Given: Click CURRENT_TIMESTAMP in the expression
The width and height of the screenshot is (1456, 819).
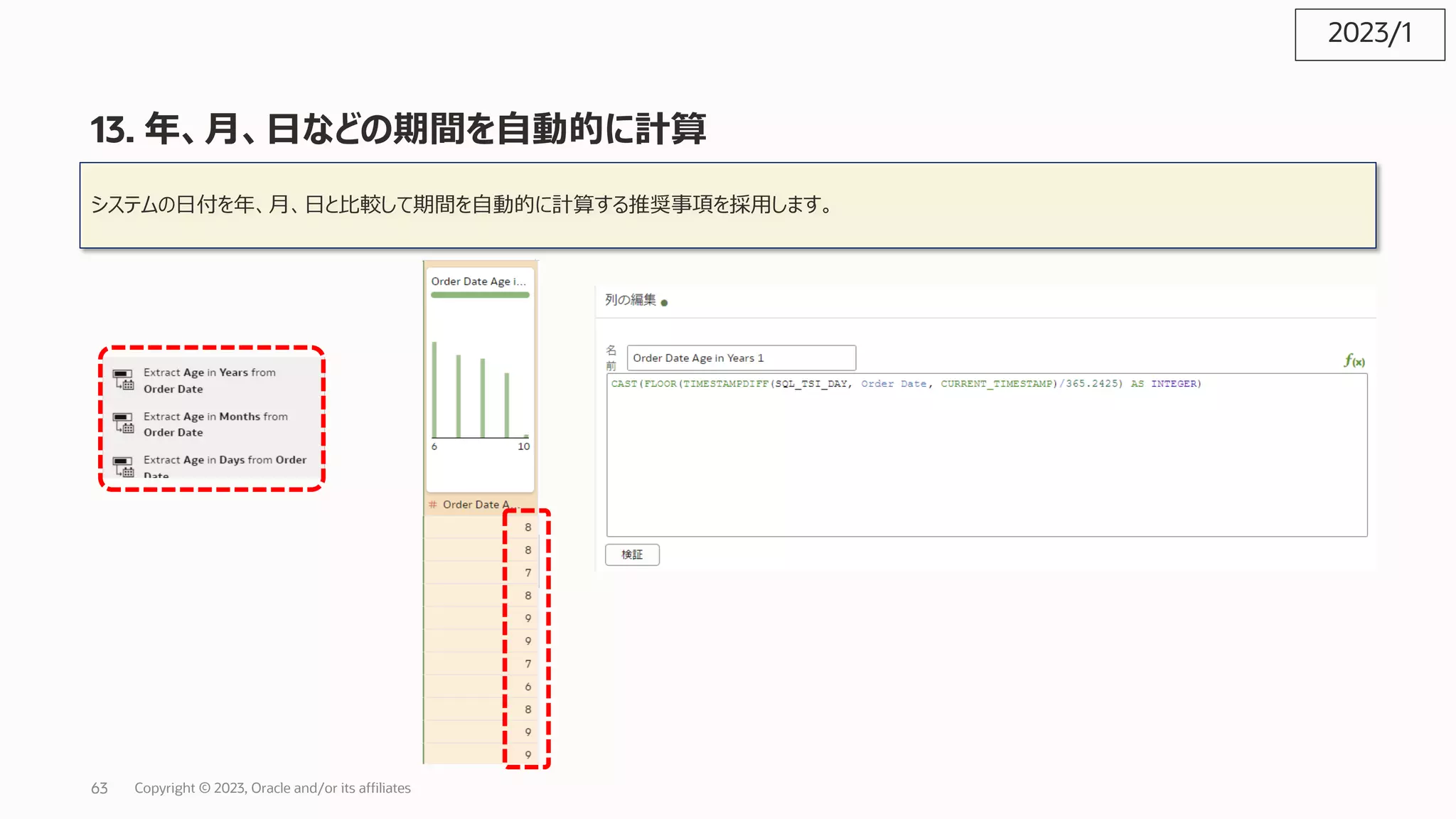Looking at the screenshot, I should pos(997,383).
